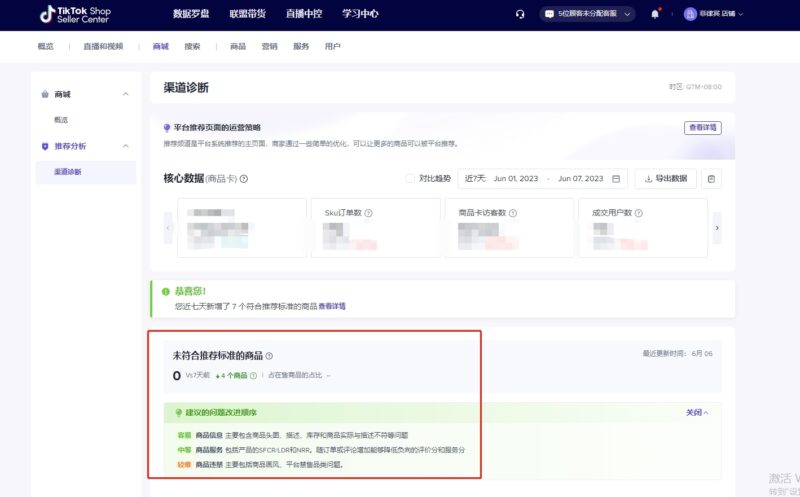Open the unassigned customer service dropdown
This screenshot has width=800, height=497.
[x=587, y=14]
